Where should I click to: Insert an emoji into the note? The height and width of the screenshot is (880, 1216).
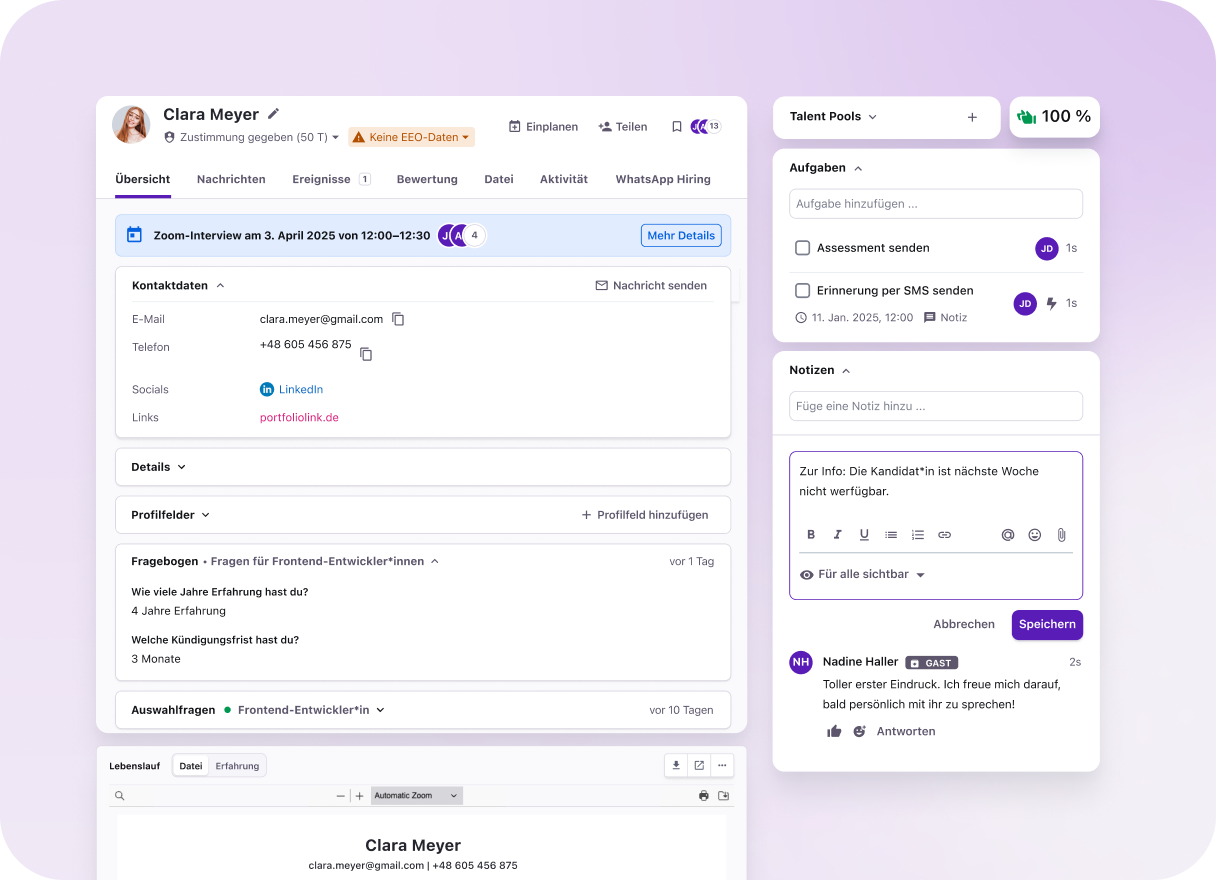(1035, 535)
